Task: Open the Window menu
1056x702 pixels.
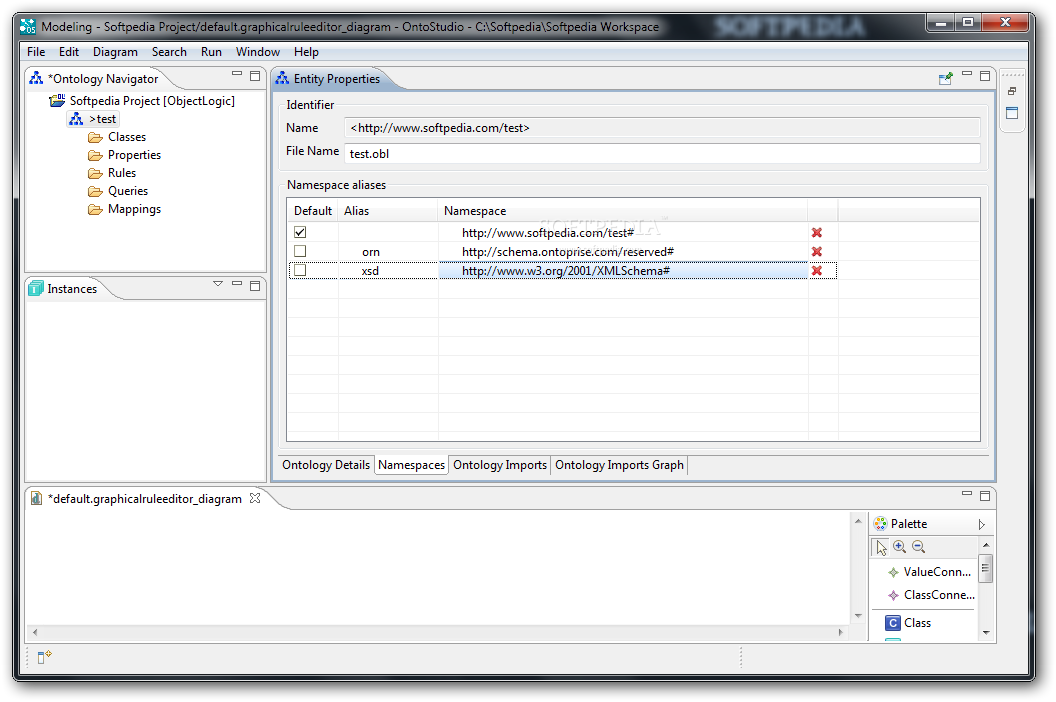Action: tap(258, 52)
